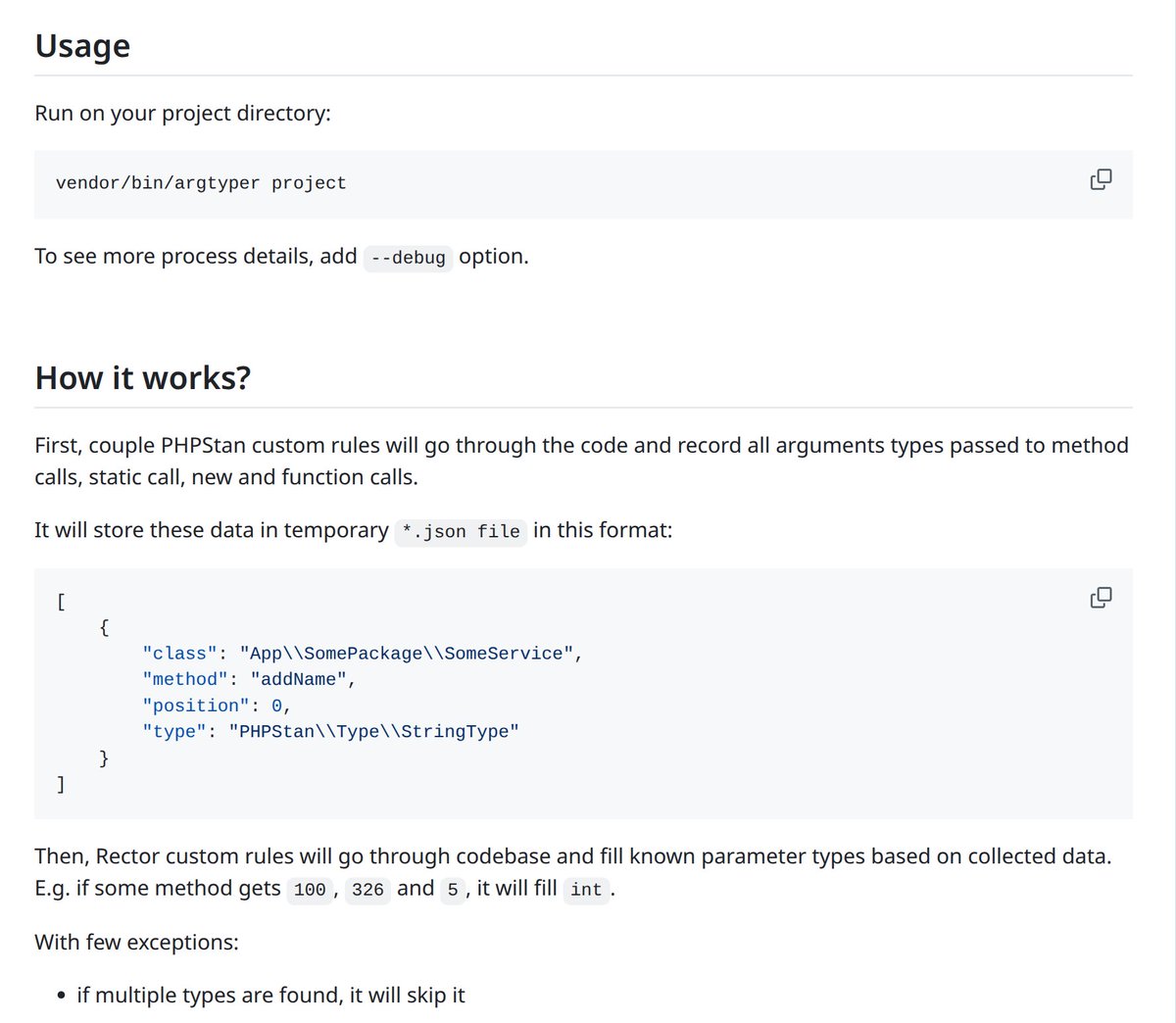The width and height of the screenshot is (1176, 1023).
Task: Click "Run on your project directory:" text
Action: pos(183,114)
